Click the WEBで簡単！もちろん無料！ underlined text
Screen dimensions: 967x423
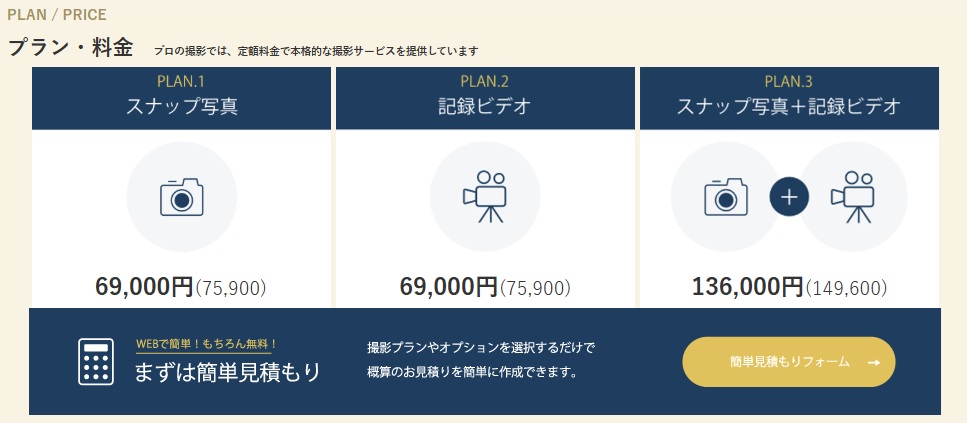[x=207, y=344]
